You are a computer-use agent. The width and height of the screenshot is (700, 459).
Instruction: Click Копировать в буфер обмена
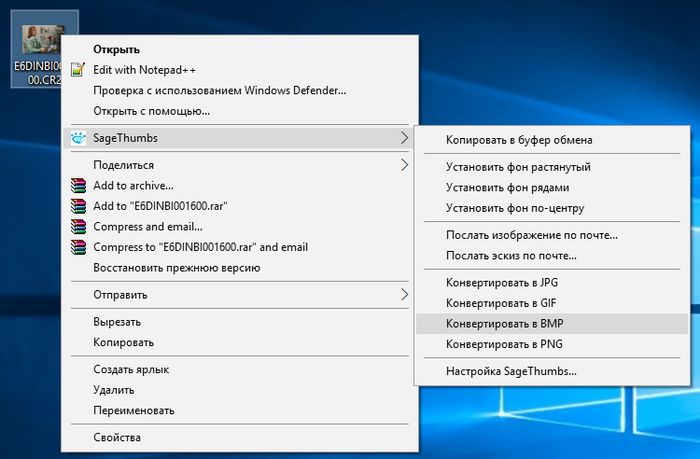(519, 140)
